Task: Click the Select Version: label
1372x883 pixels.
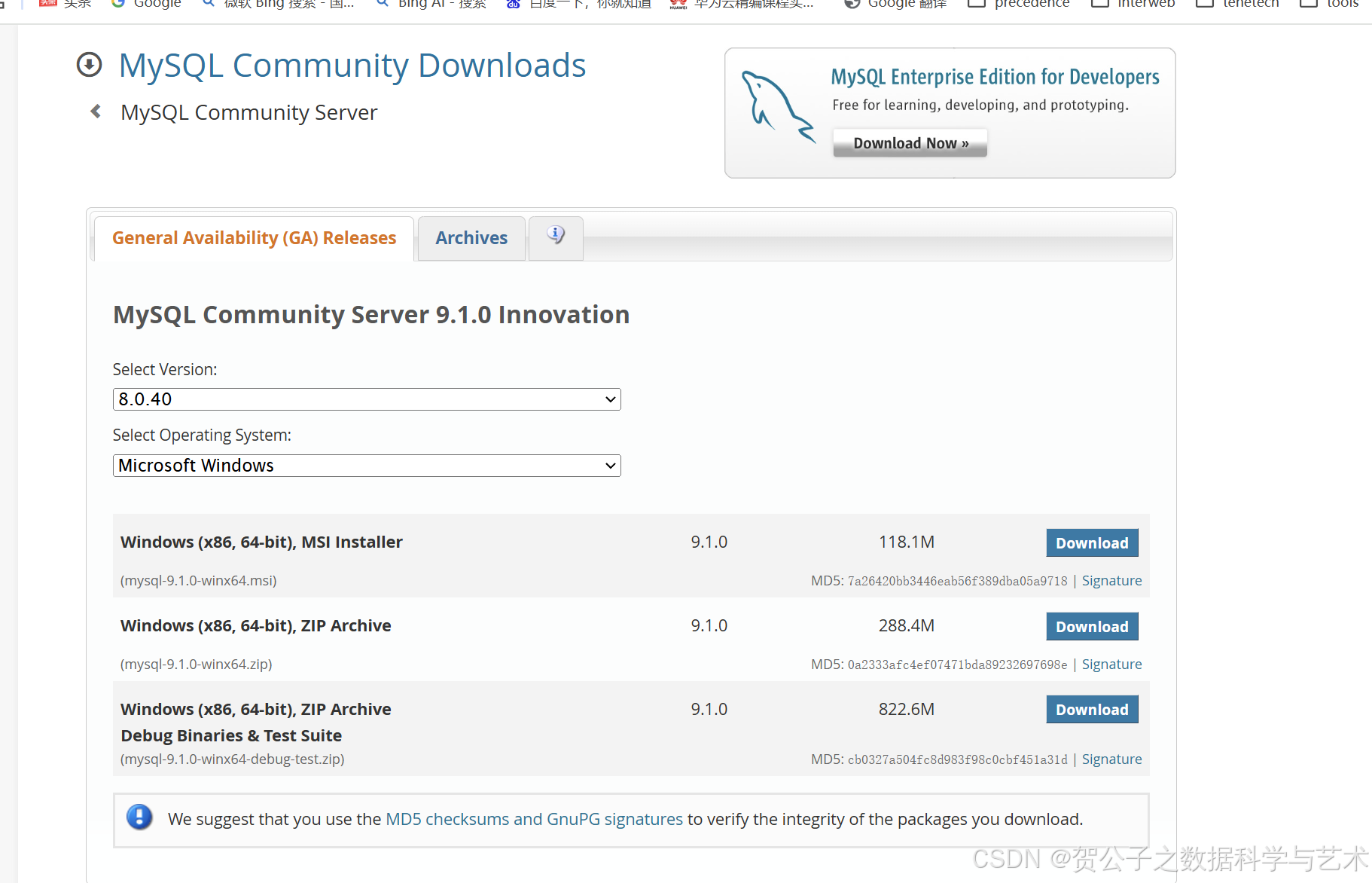Action: coord(165,370)
